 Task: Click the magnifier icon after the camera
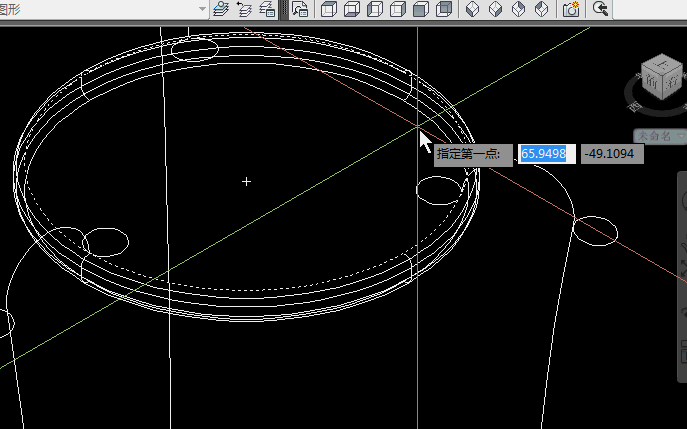click(600, 9)
